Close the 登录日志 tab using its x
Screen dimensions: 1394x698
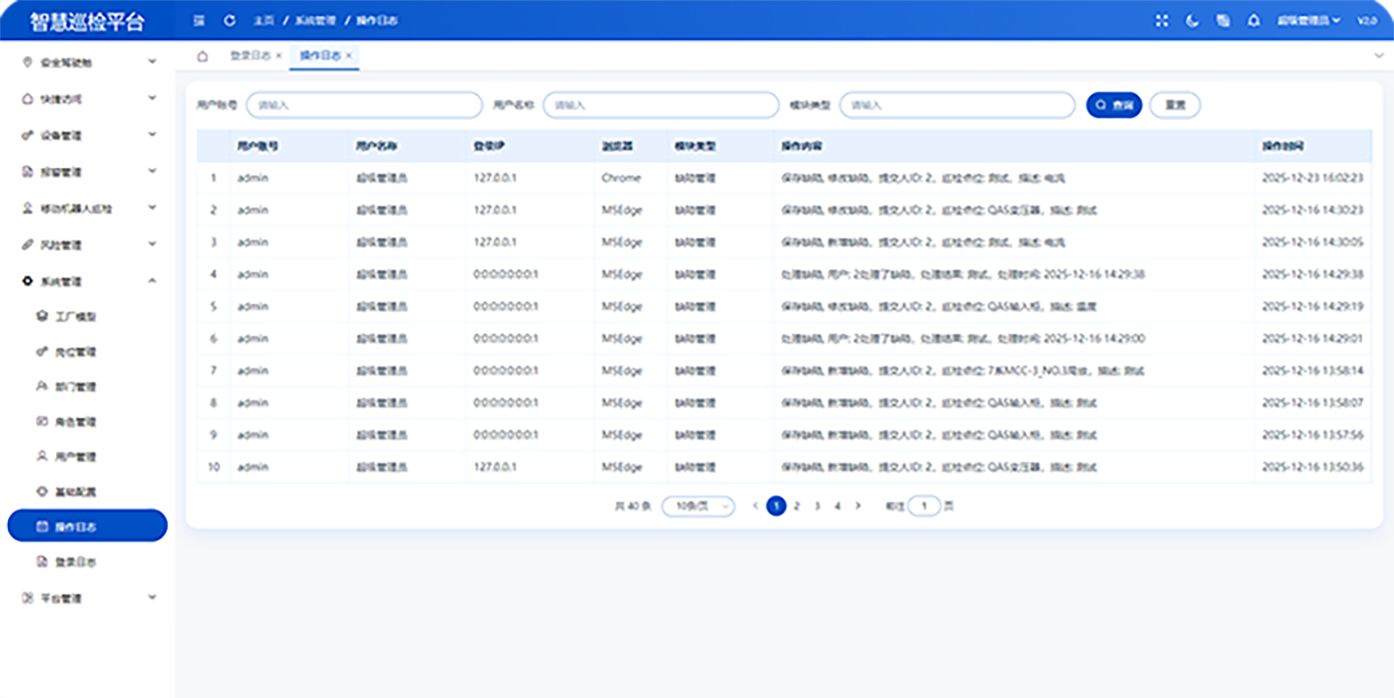[279, 56]
